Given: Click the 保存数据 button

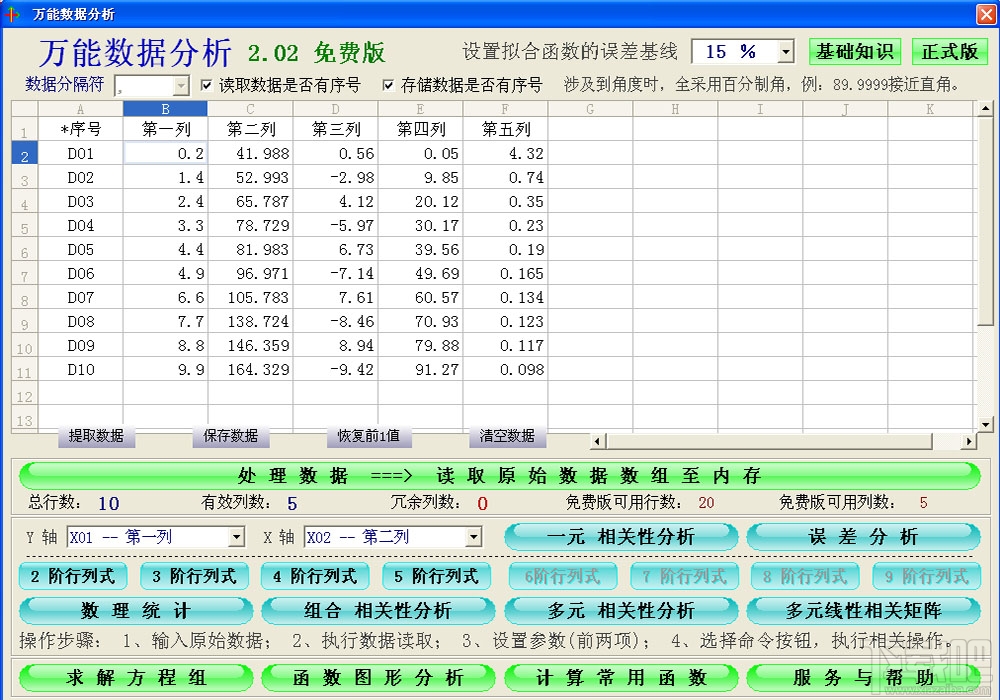Looking at the screenshot, I should click(x=231, y=436).
